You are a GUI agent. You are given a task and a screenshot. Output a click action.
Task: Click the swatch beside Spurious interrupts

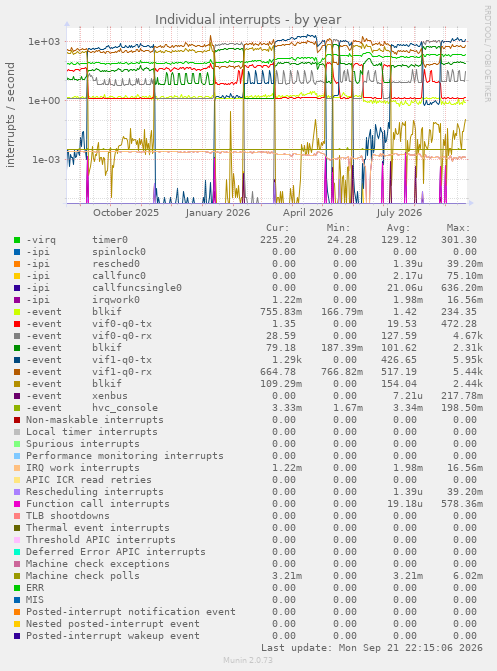coord(17,444)
